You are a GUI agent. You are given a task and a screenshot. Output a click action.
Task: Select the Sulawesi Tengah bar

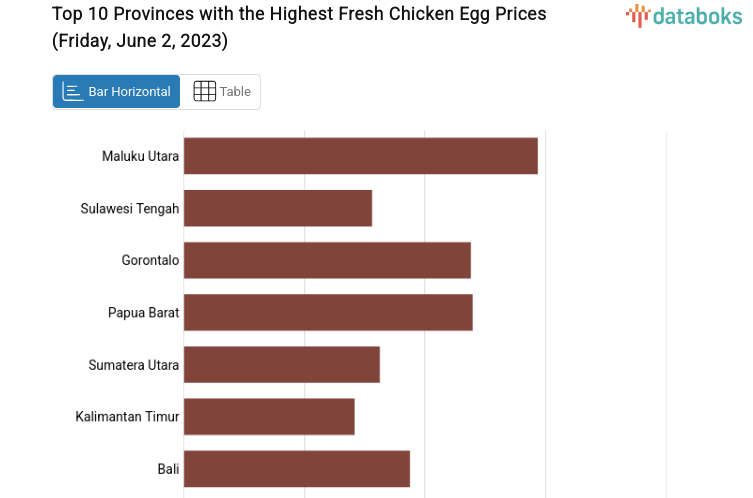point(278,208)
